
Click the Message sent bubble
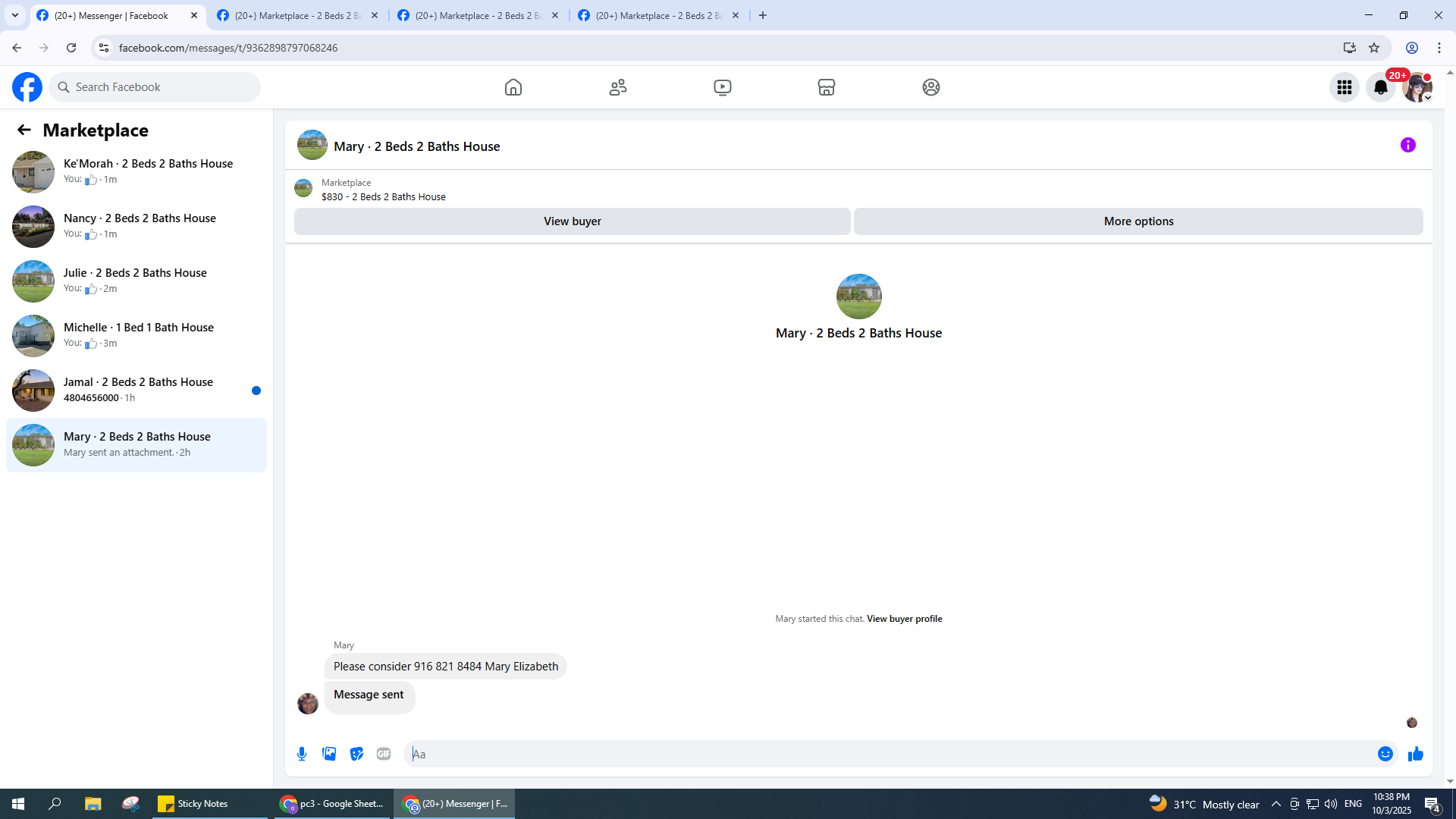[x=369, y=696]
